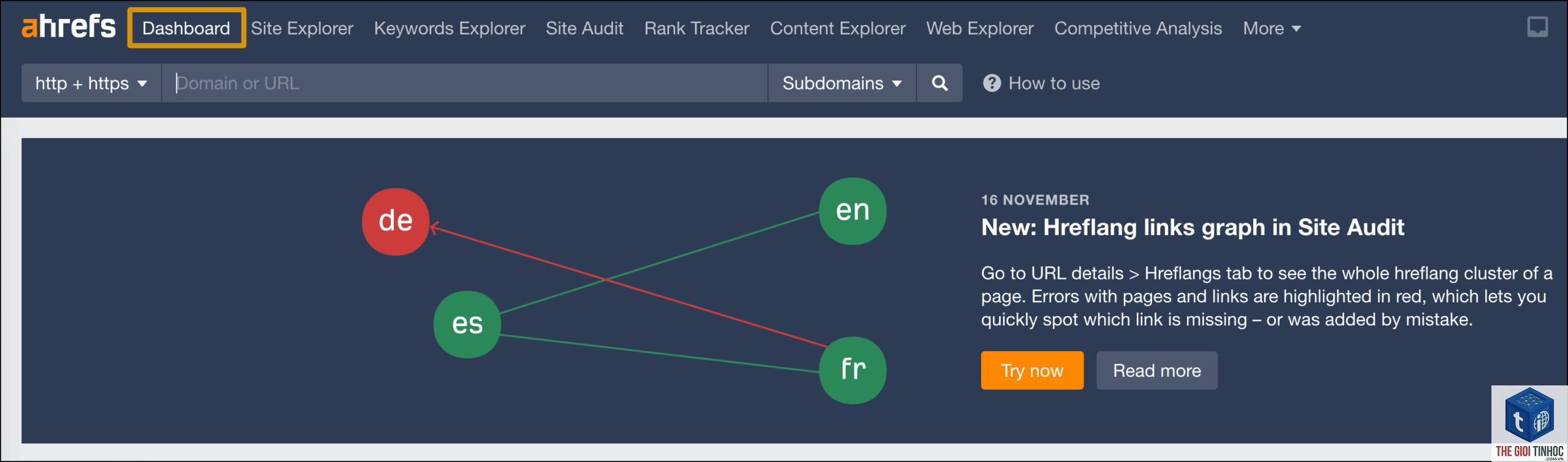Click the green es node
Image resolution: width=1568 pixels, height=462 pixels.
[467, 324]
